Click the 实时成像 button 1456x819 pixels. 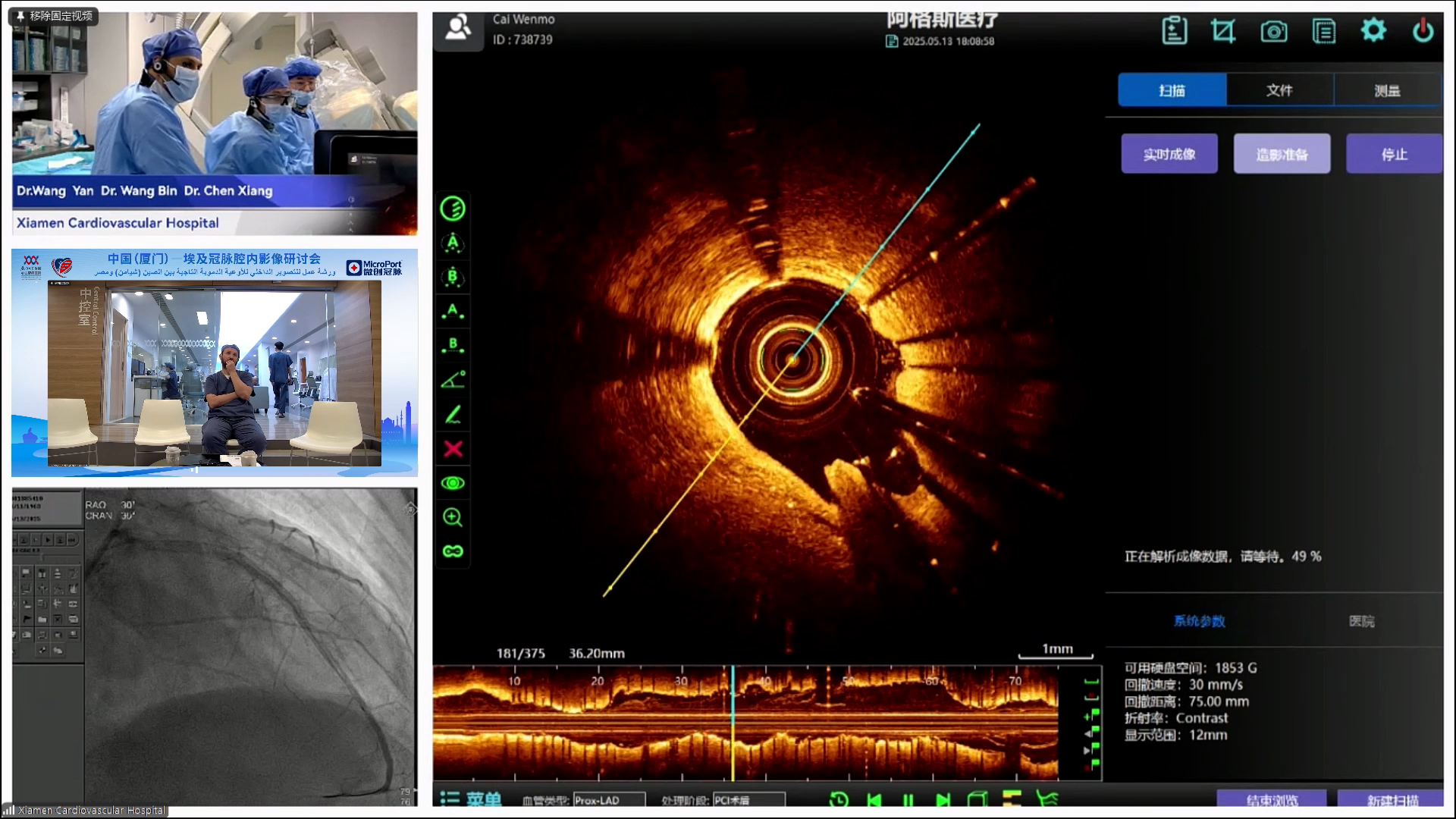click(1169, 154)
